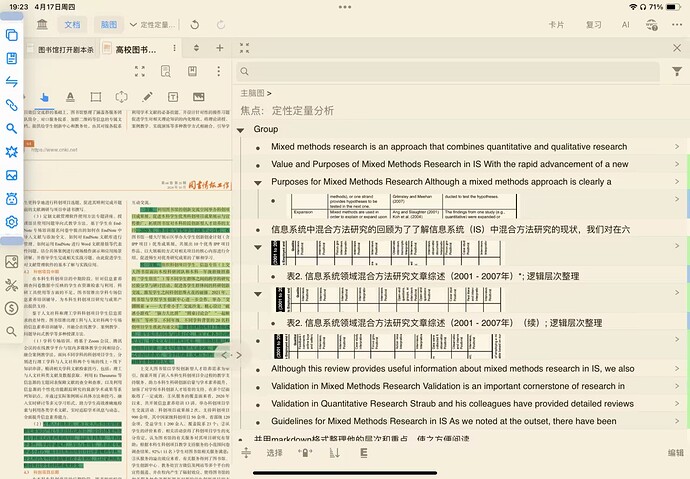Open the in-document search page icon
Screen dimensions: 690x479
pyautogui.click(x=166, y=71)
